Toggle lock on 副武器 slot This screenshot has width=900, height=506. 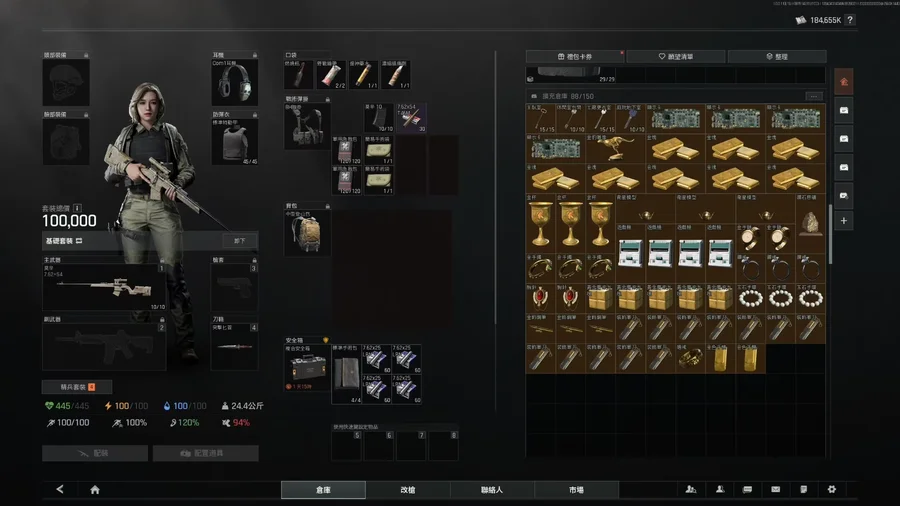point(162,320)
